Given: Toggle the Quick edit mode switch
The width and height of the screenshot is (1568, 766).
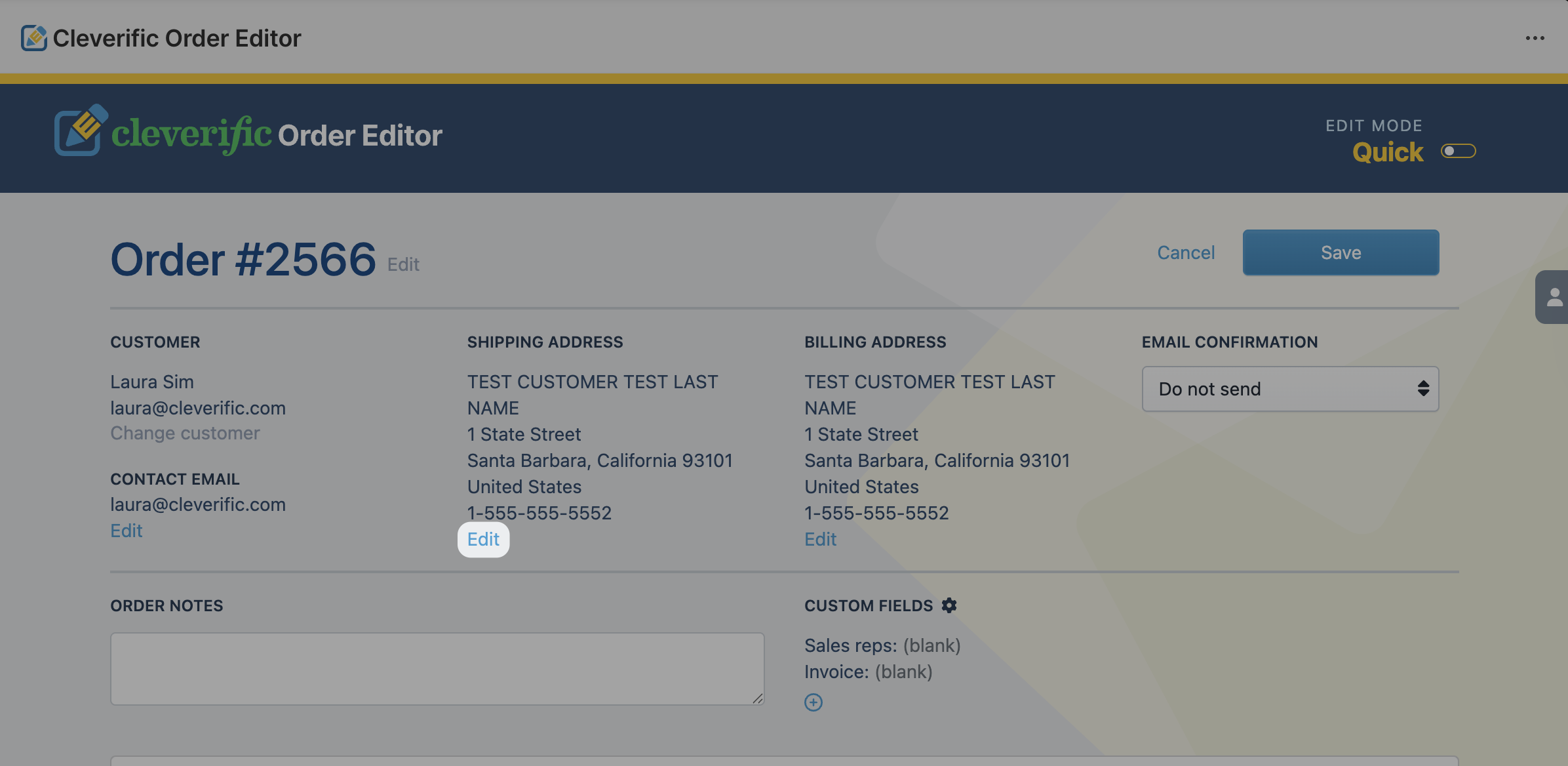Looking at the screenshot, I should tap(1458, 151).
